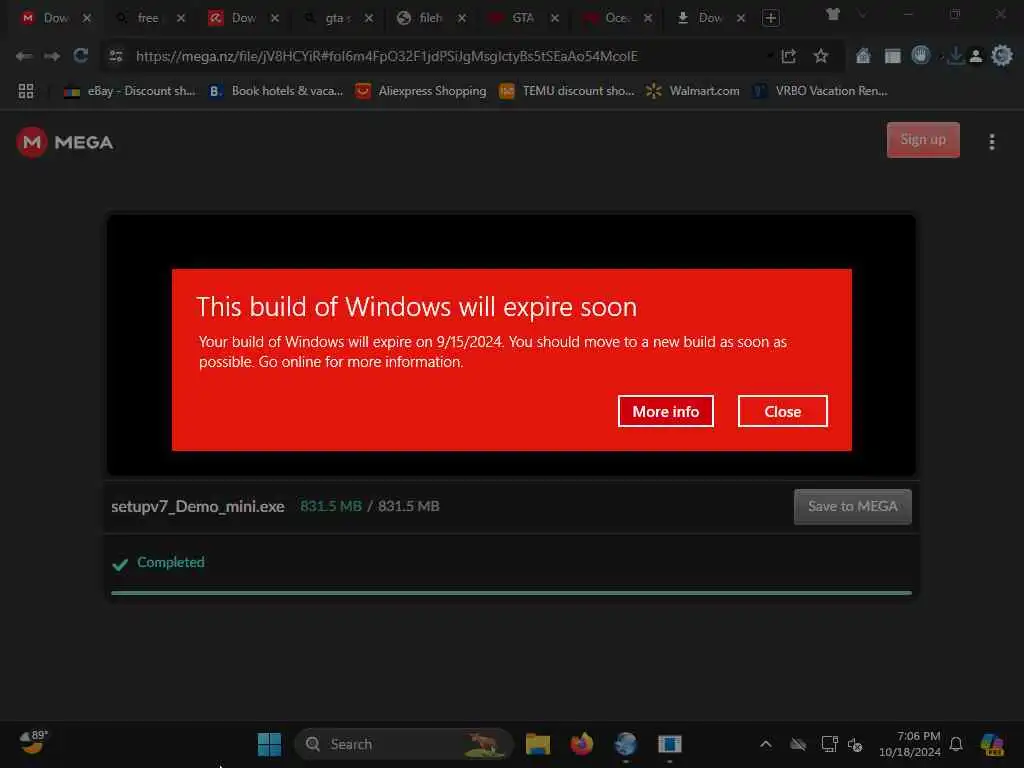
Task: Expand the tab list dropdown in title bar
Action: (862, 15)
